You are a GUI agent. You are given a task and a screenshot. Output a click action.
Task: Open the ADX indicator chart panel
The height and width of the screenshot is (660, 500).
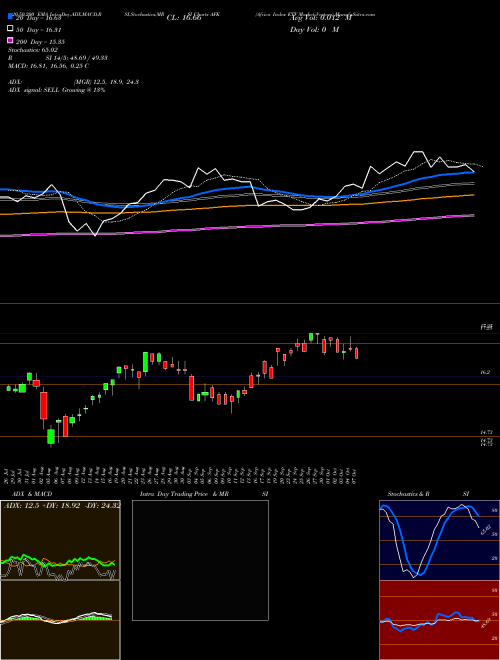[60, 540]
